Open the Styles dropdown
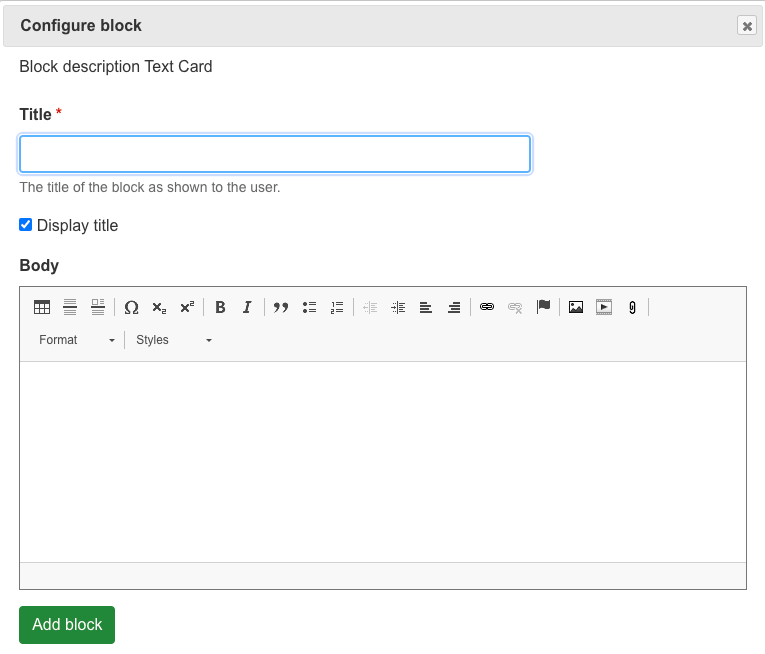Viewport: 765px width, 654px height. click(x=174, y=340)
